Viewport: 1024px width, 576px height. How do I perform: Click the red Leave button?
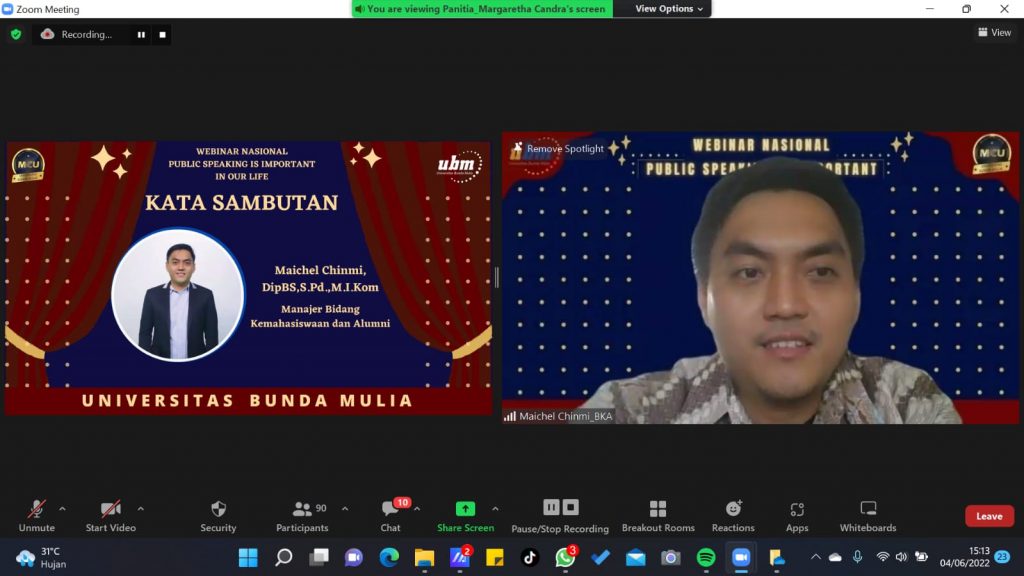click(x=989, y=516)
